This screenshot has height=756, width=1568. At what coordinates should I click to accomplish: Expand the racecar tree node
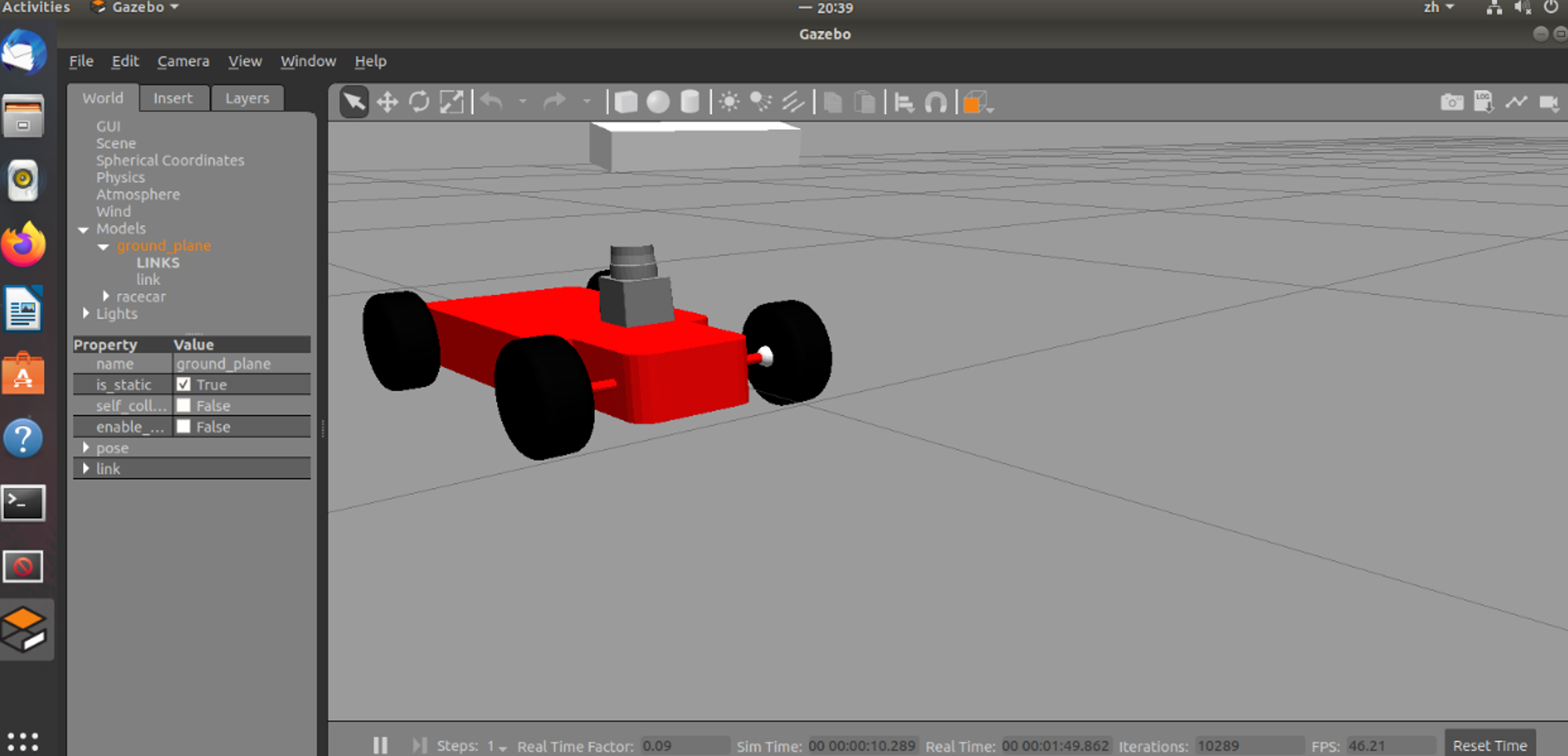coord(106,297)
